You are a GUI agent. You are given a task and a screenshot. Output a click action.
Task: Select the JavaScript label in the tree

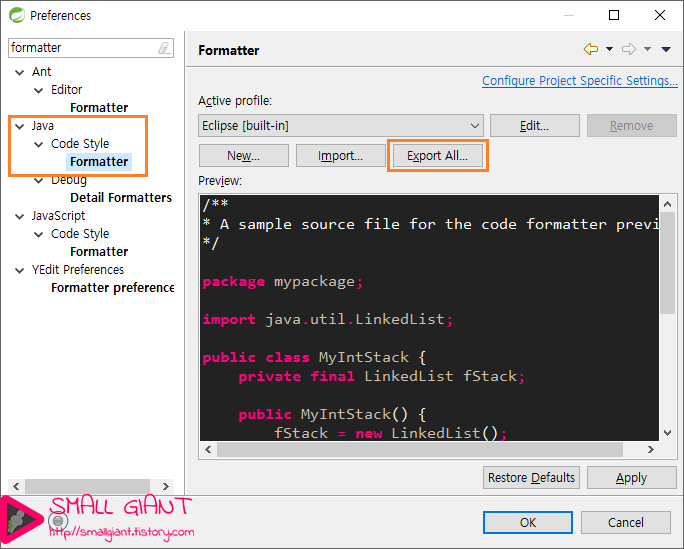point(58,216)
